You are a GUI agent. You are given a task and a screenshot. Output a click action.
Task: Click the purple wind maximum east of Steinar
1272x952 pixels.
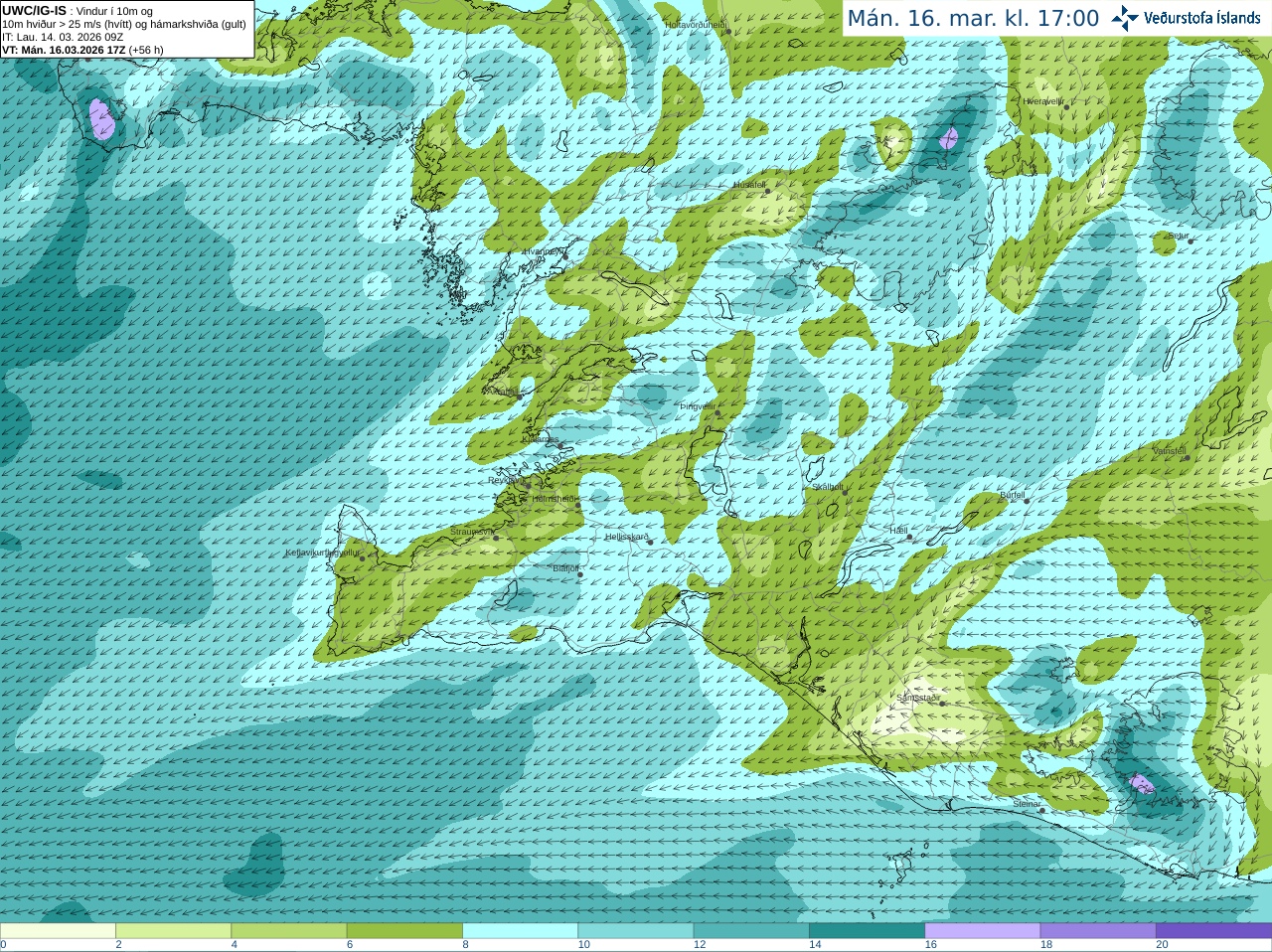click(x=1142, y=784)
